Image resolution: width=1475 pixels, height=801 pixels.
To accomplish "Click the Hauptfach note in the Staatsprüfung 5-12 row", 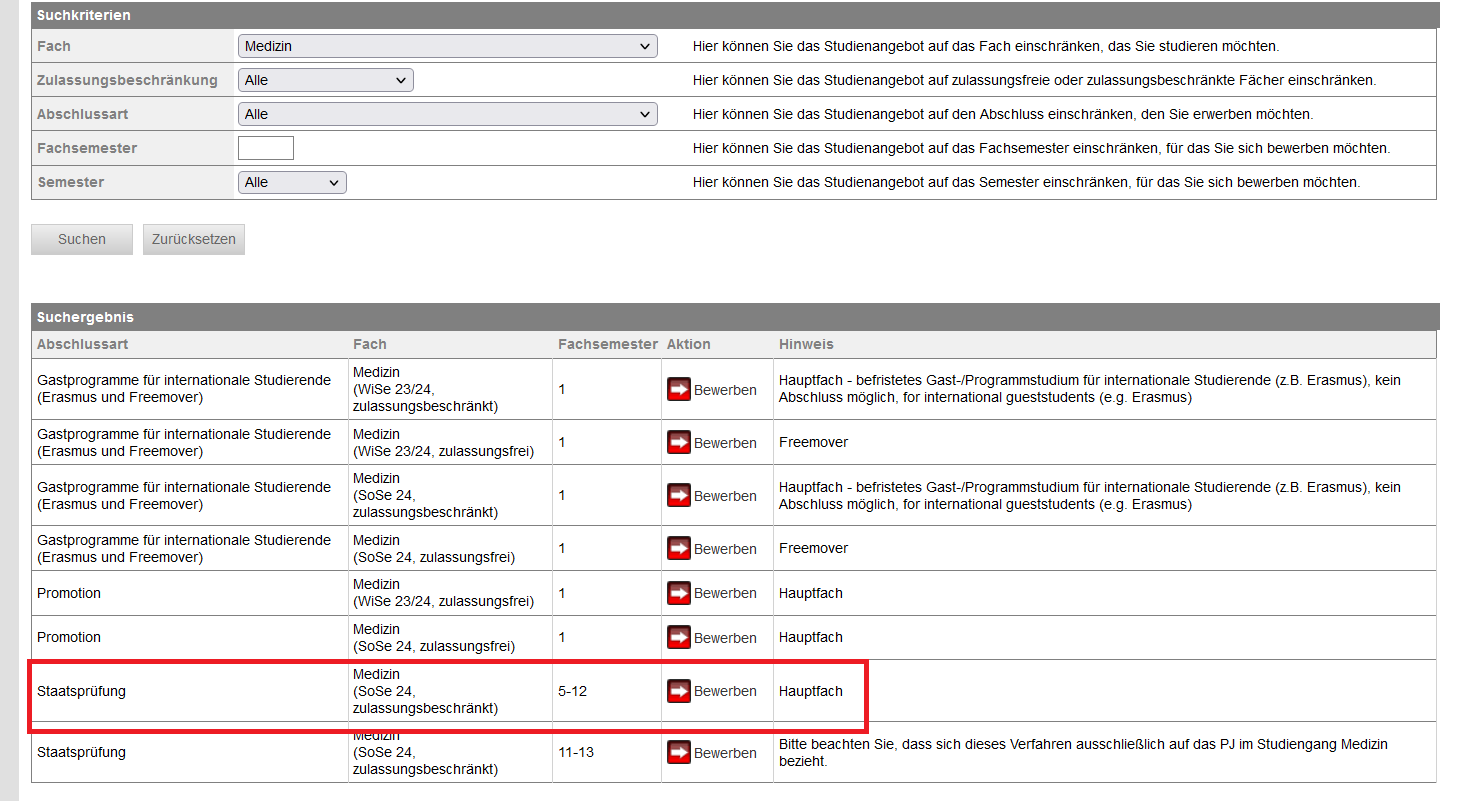I will click(811, 691).
